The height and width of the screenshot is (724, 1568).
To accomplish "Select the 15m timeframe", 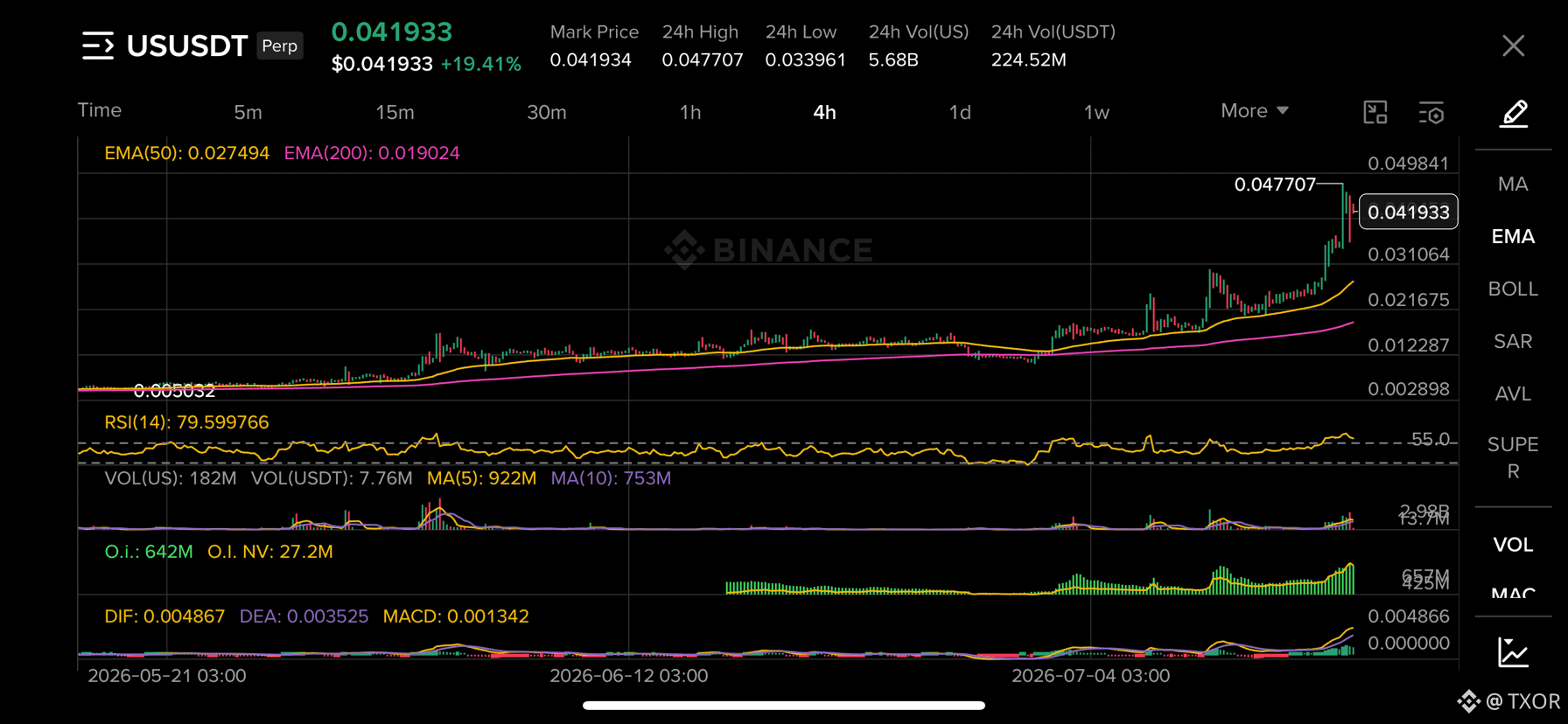I will (395, 112).
